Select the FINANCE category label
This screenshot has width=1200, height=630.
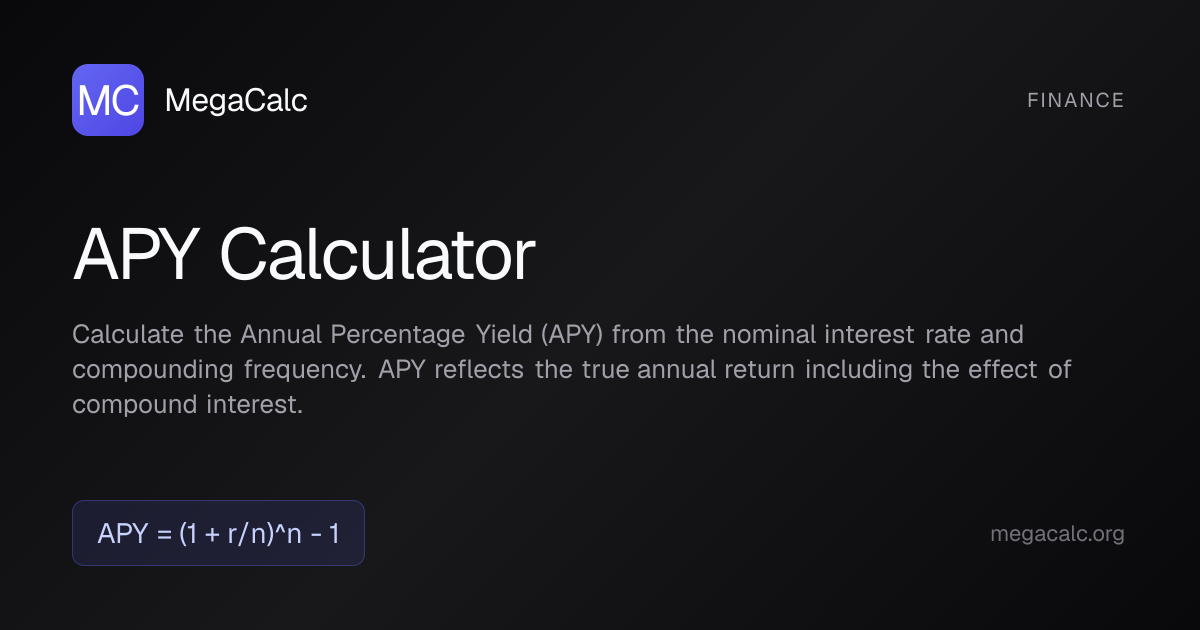1075,100
